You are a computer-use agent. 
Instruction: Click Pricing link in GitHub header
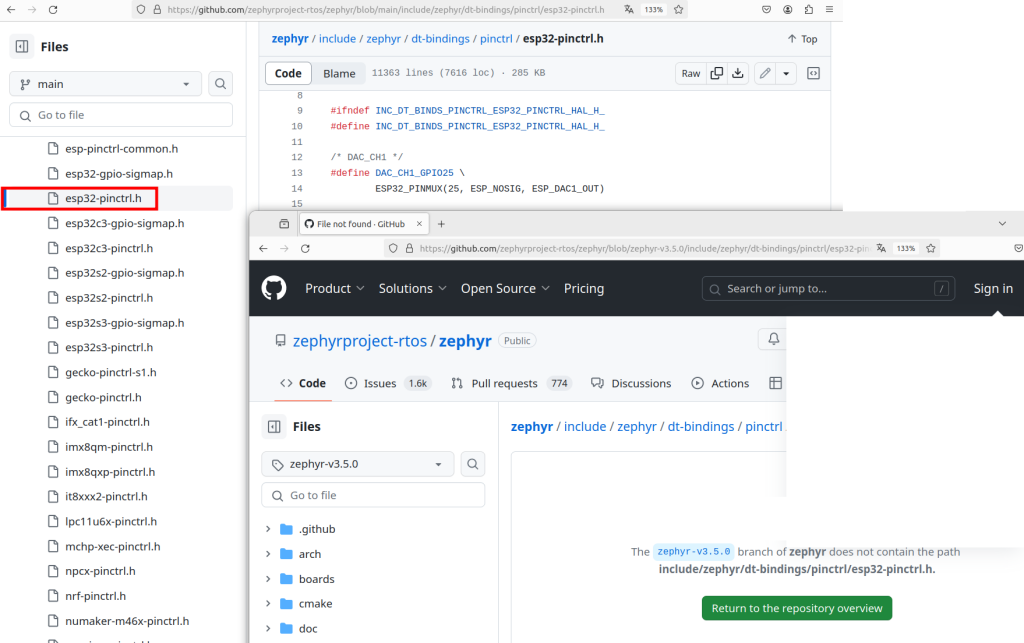coord(584,289)
